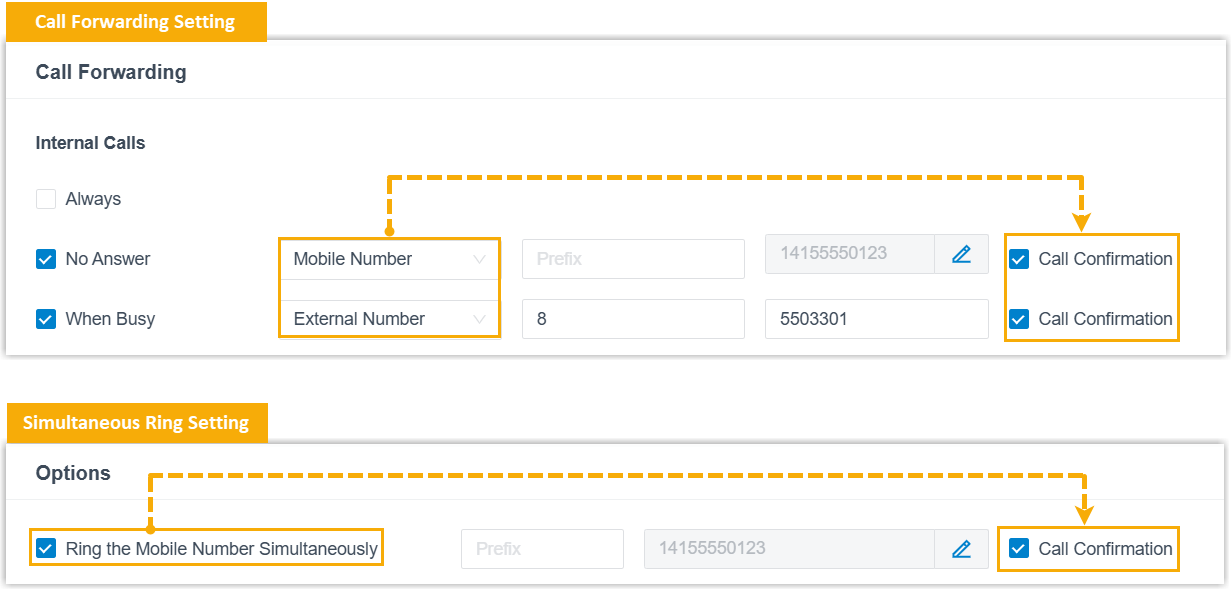Screen dimensions: 1232x590
Task: Open the Mobile Number destination dropdown
Action: click(389, 259)
